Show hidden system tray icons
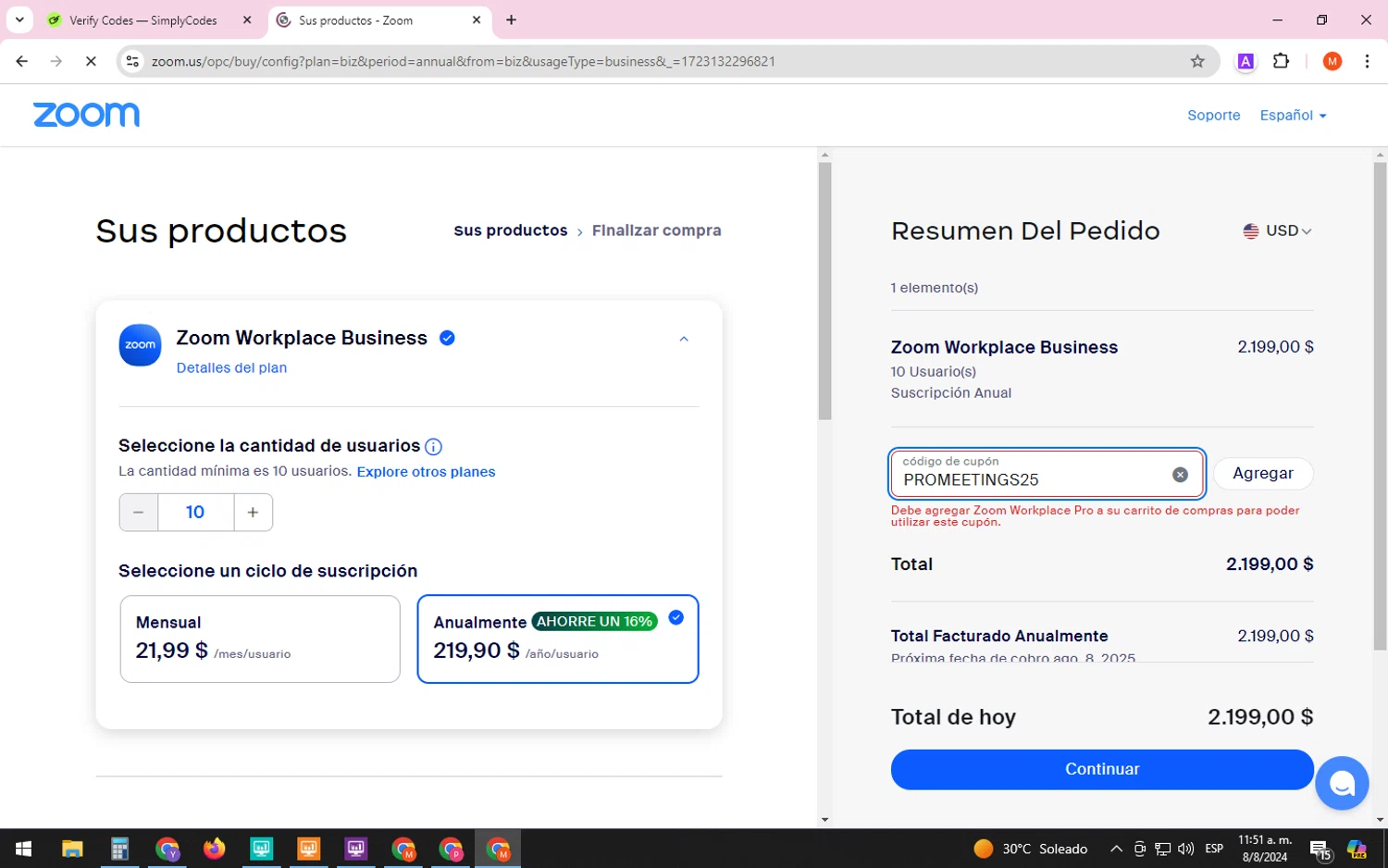Image resolution: width=1388 pixels, height=868 pixels. point(1116,849)
